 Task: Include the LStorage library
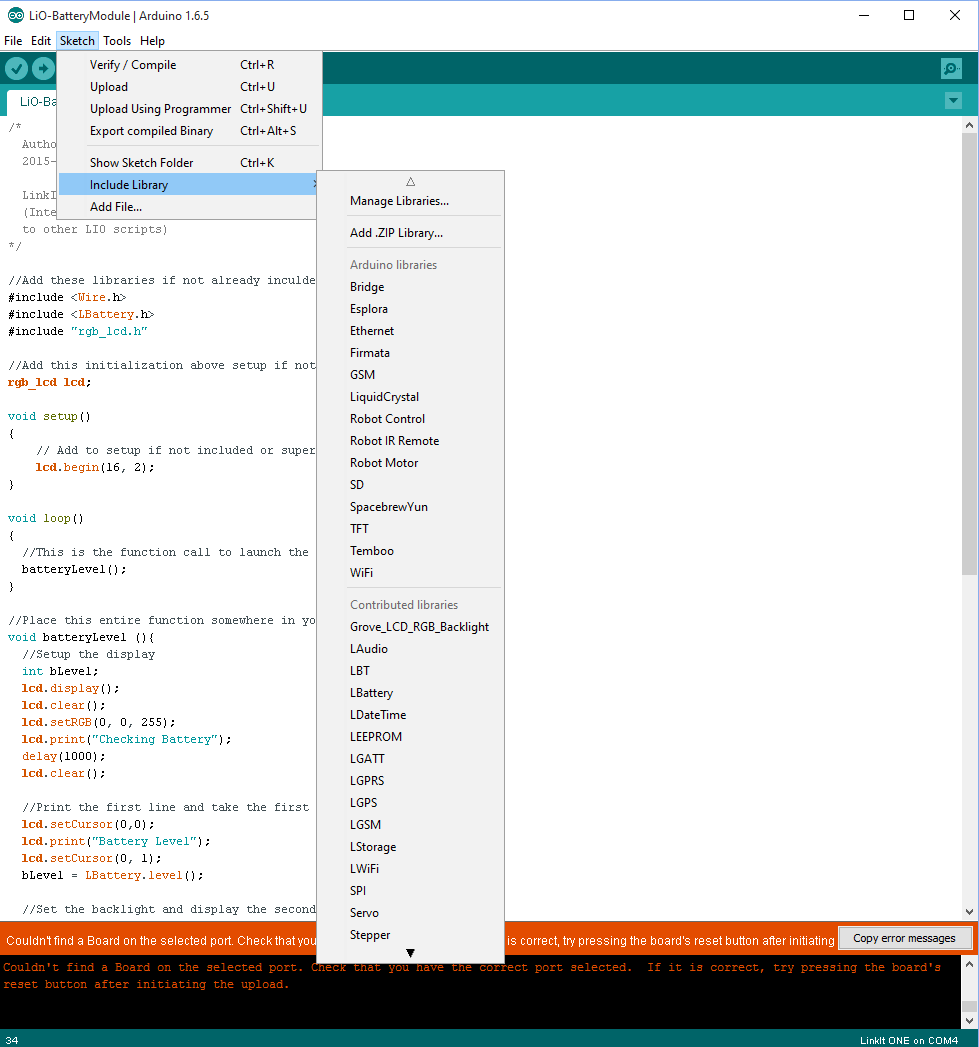(410, 847)
